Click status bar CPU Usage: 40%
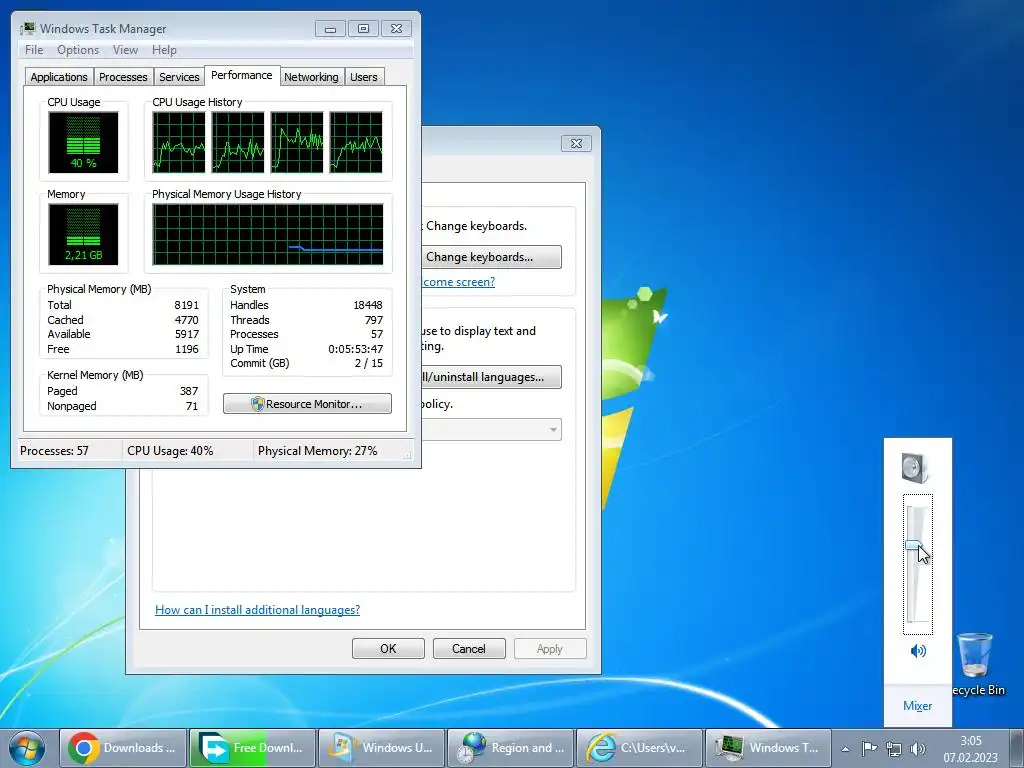Image resolution: width=1024 pixels, height=768 pixels. click(x=170, y=451)
